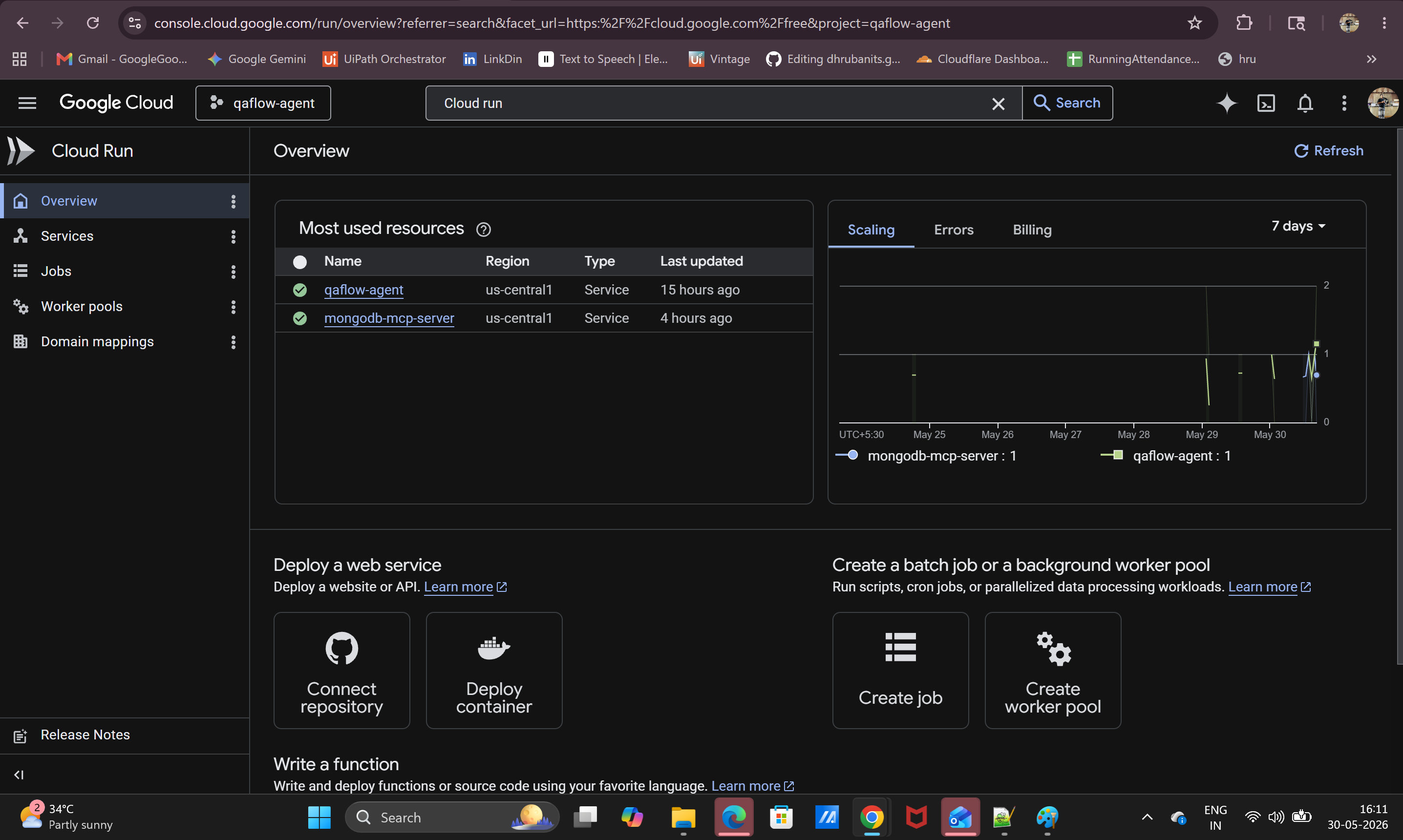Open the notifications bell
Screen dimensions: 1403x840
(1305, 103)
